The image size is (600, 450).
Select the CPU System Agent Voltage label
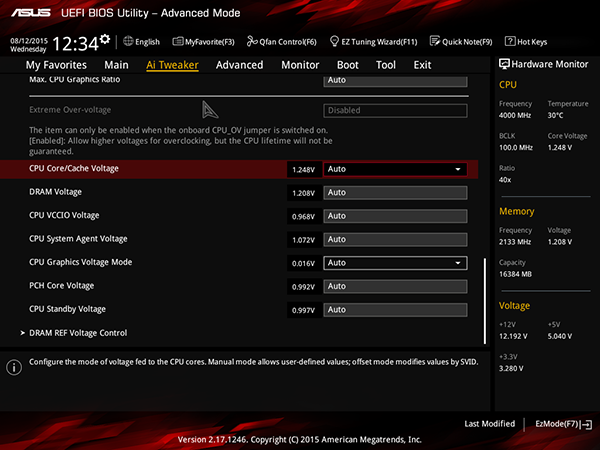click(78, 239)
